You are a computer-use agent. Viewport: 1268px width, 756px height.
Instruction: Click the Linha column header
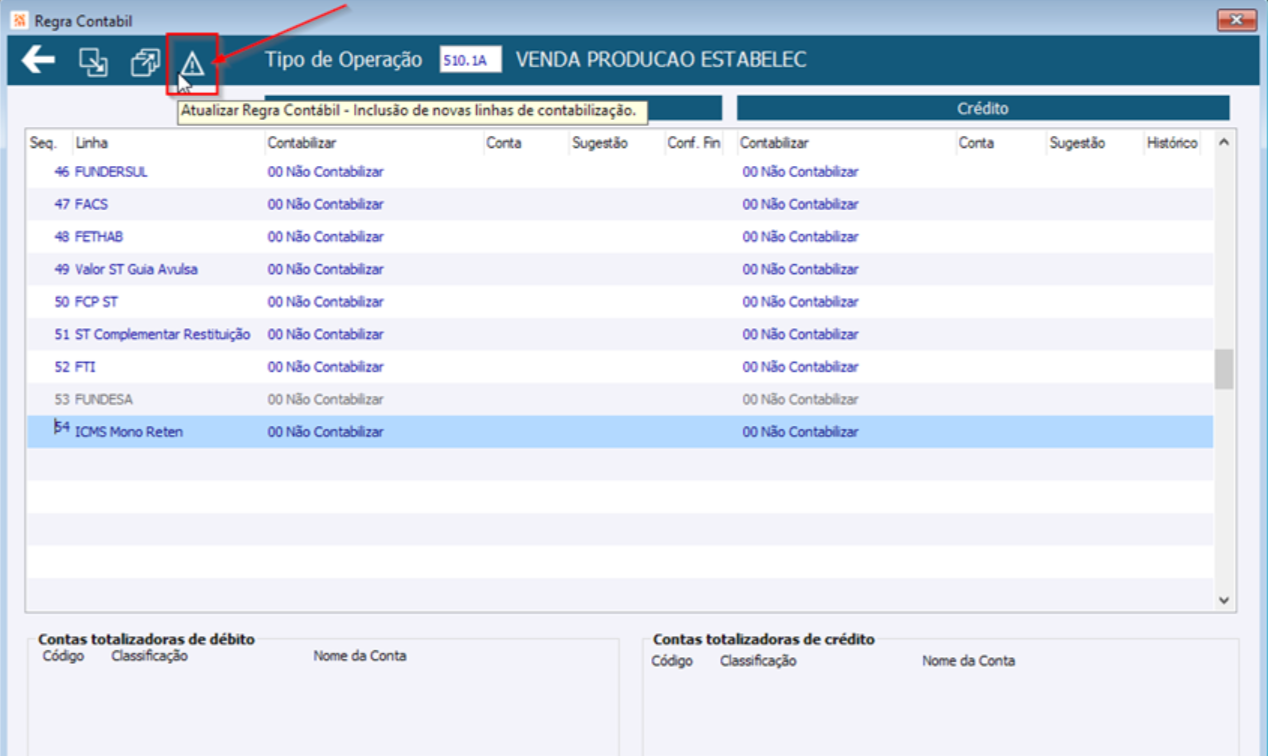[92, 143]
